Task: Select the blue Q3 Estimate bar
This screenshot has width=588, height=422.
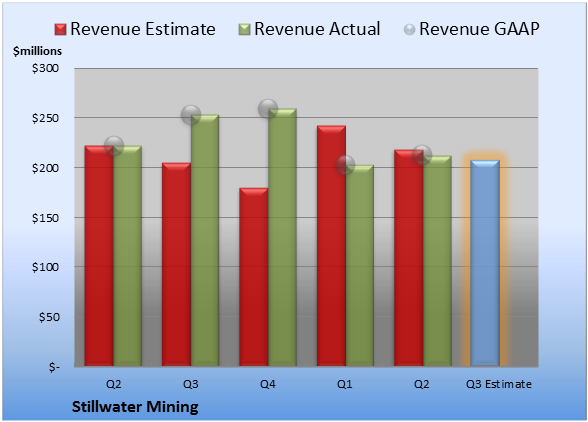Action: tap(485, 263)
